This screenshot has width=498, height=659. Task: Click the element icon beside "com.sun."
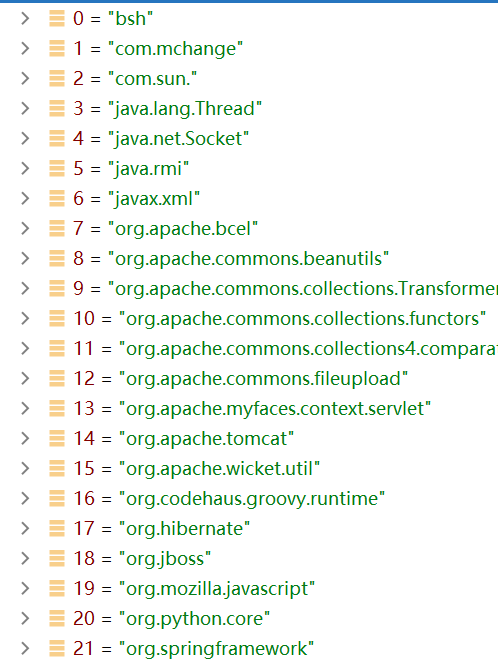(57, 79)
